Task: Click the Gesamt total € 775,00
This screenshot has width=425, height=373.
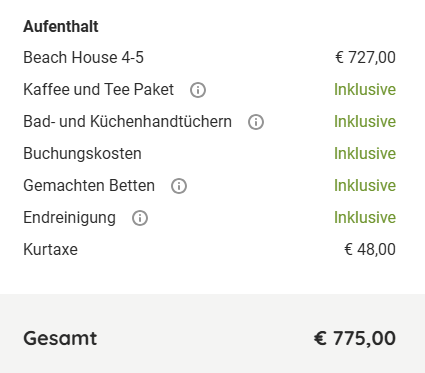Action: pyautogui.click(x=355, y=338)
